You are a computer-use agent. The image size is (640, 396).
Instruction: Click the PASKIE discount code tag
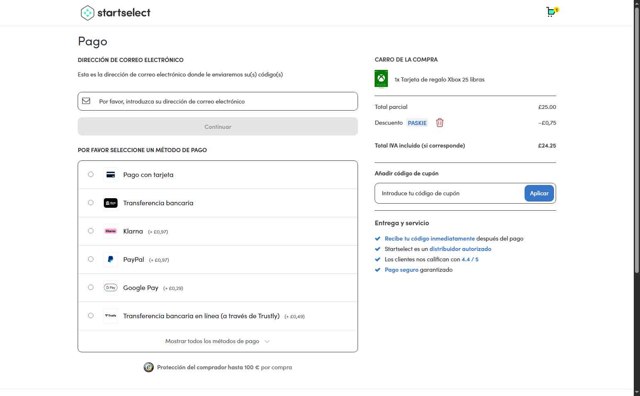pyautogui.click(x=417, y=123)
